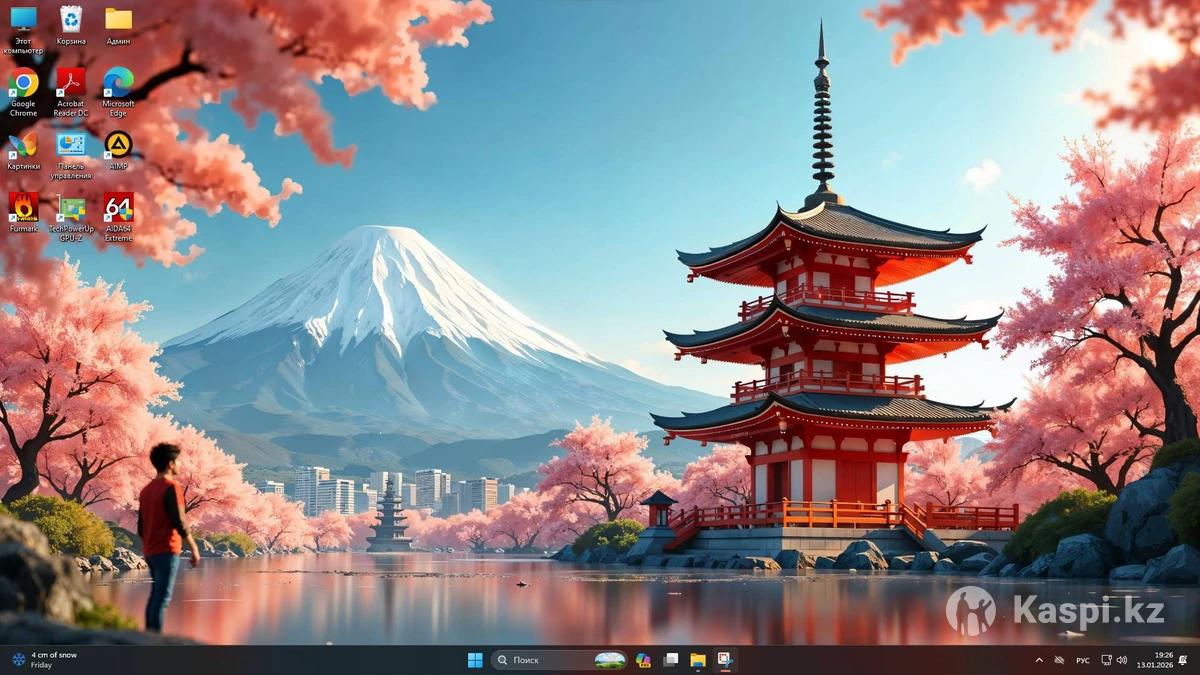Viewport: 1200px width, 675px height.
Task: Open Task View from the taskbar
Action: pyautogui.click(x=671, y=660)
